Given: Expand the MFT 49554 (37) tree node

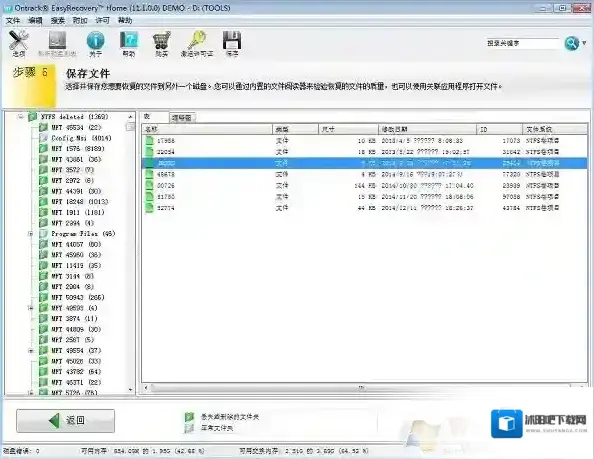Looking at the screenshot, I should pos(31,351).
